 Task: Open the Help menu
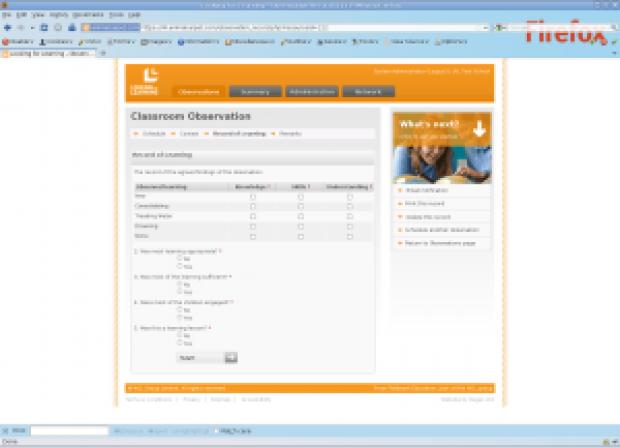(x=134, y=15)
